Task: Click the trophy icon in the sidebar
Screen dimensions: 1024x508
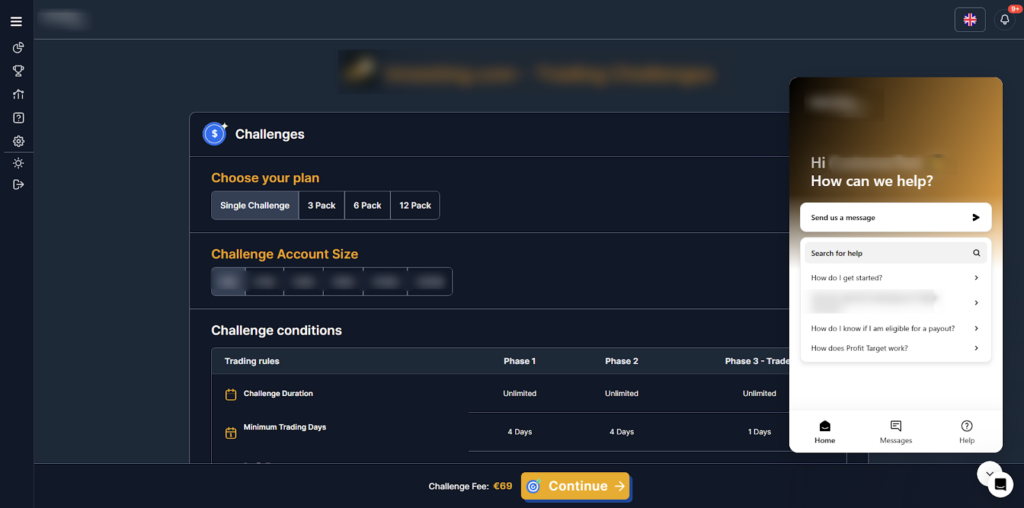Action: click(x=18, y=71)
